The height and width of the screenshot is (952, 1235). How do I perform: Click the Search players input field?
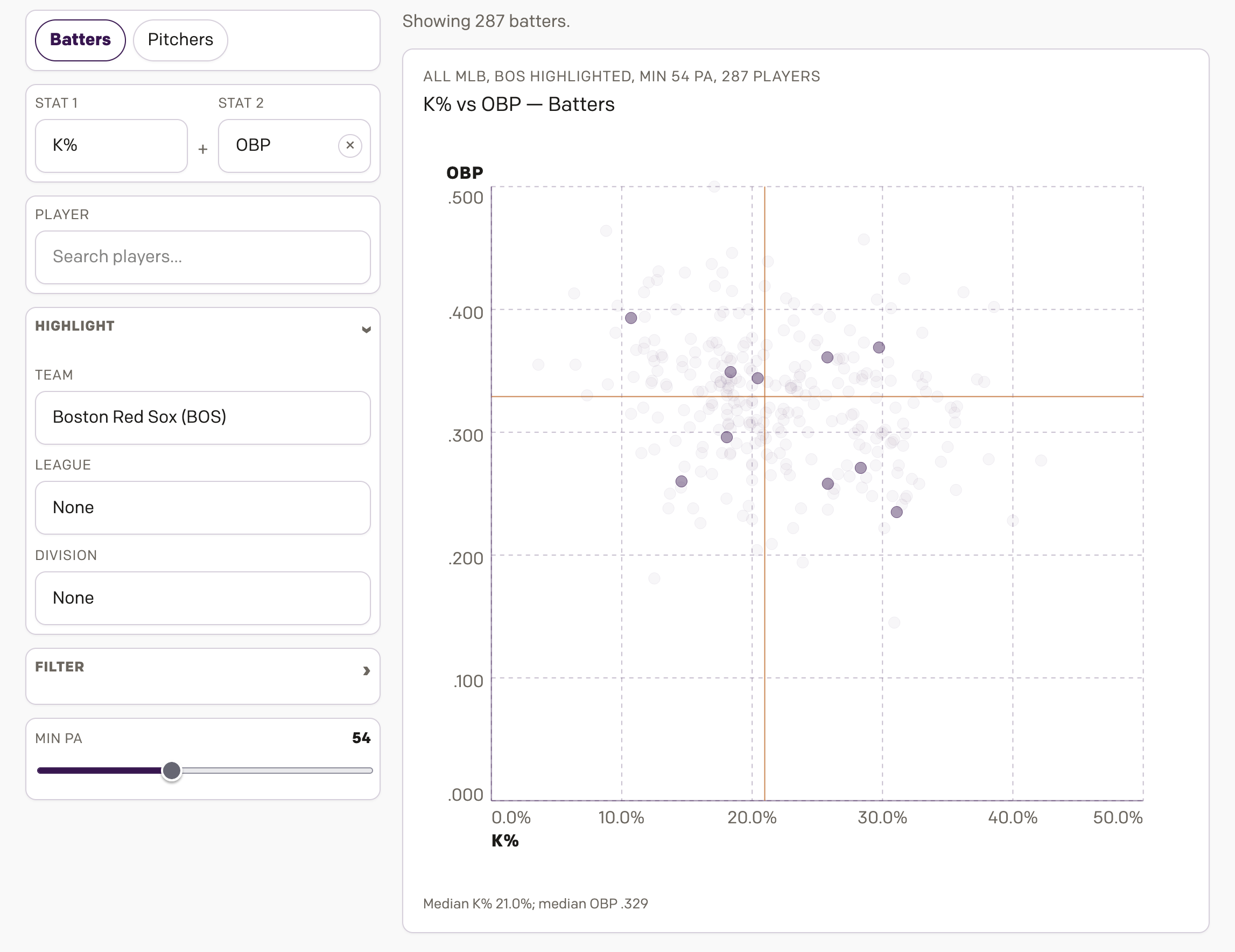click(202, 257)
